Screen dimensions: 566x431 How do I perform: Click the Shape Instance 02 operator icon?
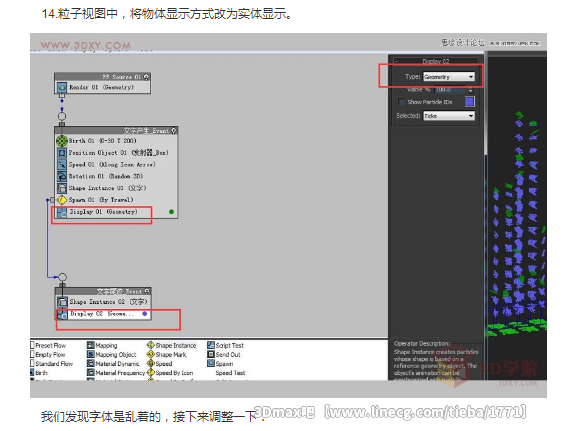(x=62, y=302)
